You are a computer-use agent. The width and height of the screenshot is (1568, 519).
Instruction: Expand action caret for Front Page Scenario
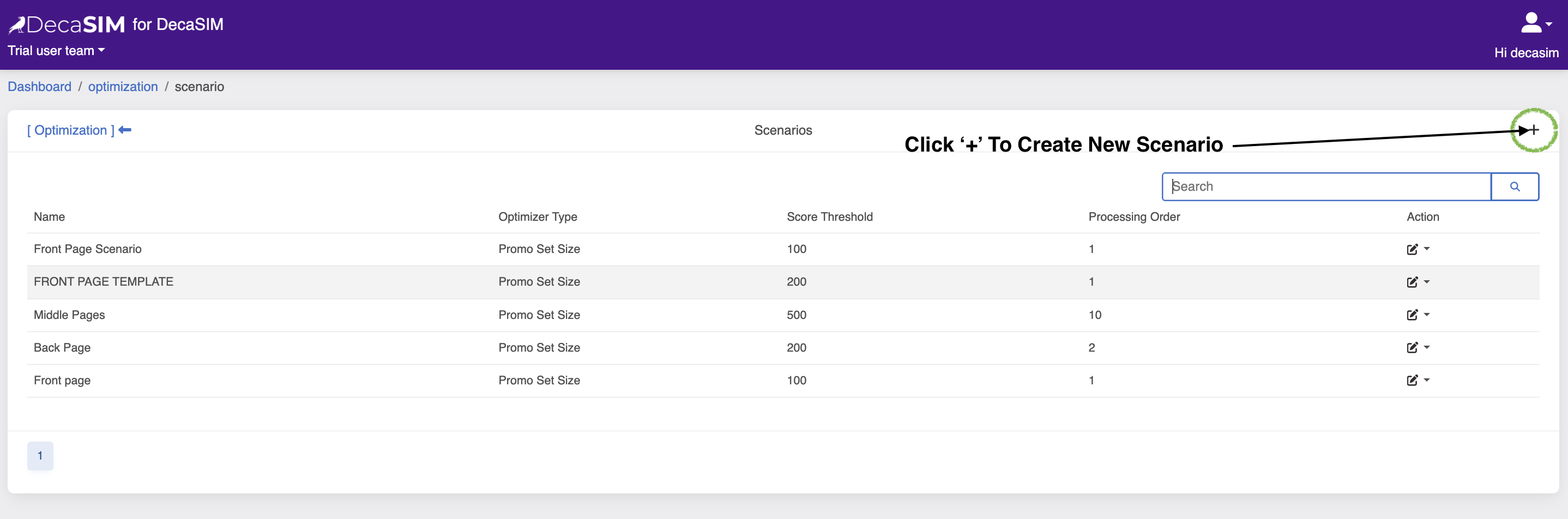click(x=1427, y=249)
